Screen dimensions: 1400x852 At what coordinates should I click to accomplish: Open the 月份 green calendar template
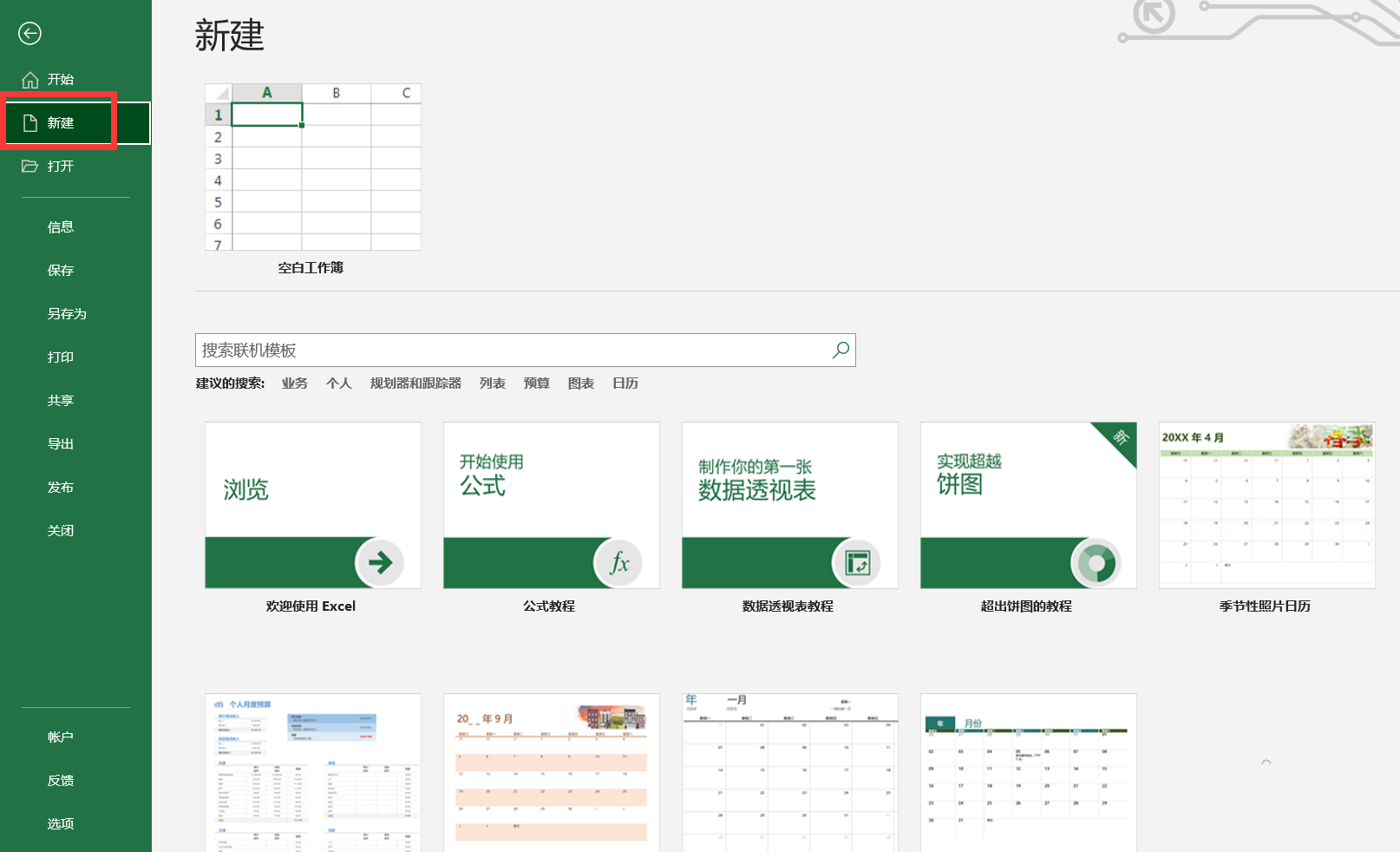(x=1029, y=772)
